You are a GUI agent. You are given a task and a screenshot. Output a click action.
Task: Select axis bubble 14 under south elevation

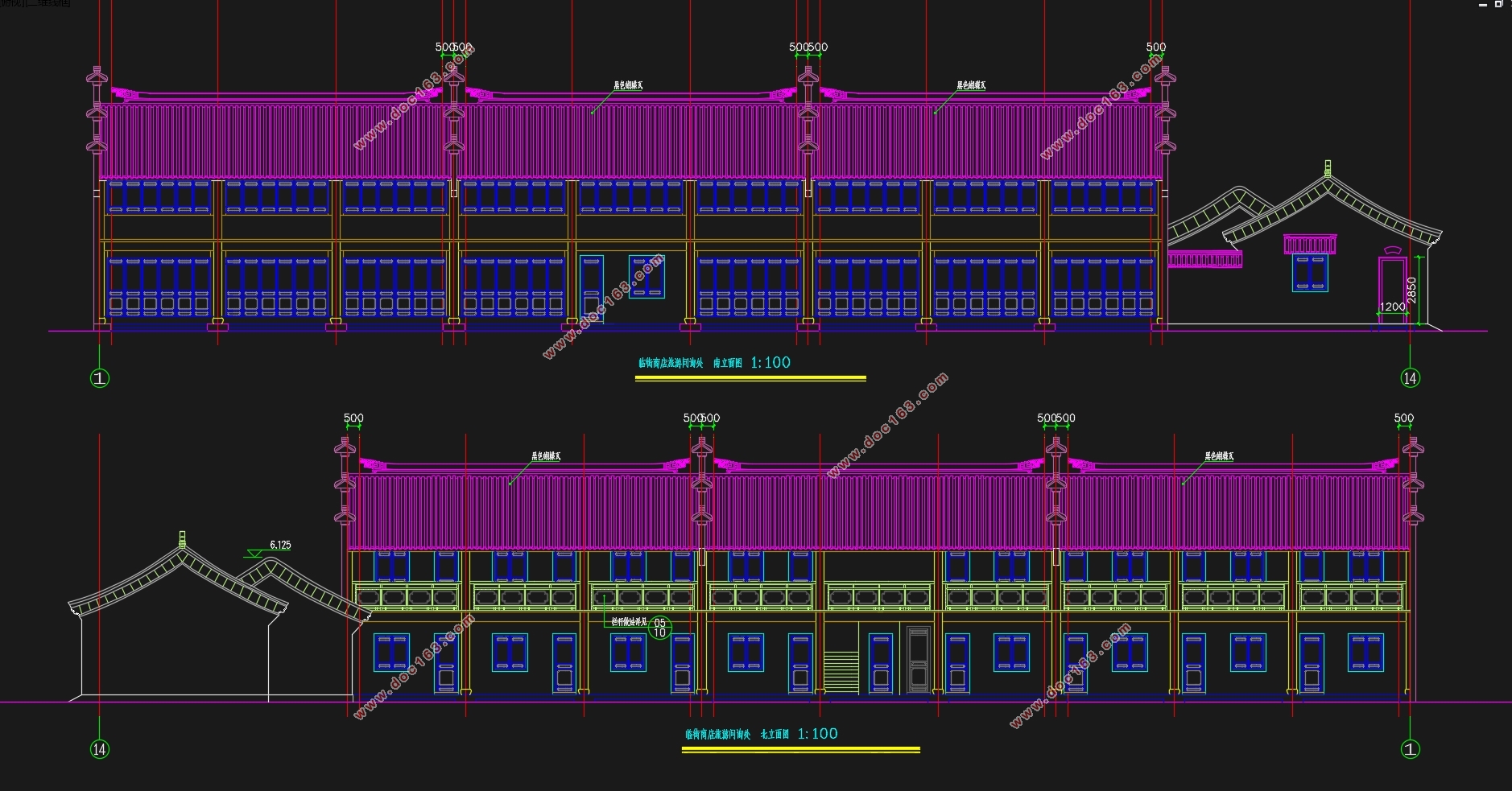pos(1410,378)
